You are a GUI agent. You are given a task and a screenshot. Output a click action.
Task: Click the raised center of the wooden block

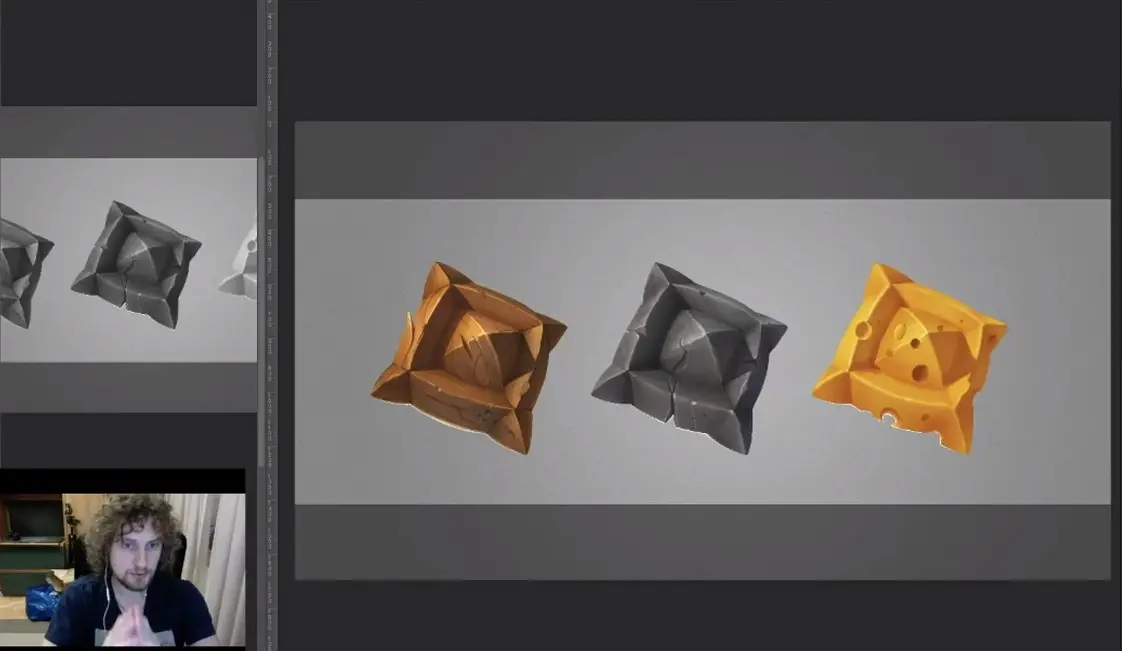pyautogui.click(x=470, y=347)
